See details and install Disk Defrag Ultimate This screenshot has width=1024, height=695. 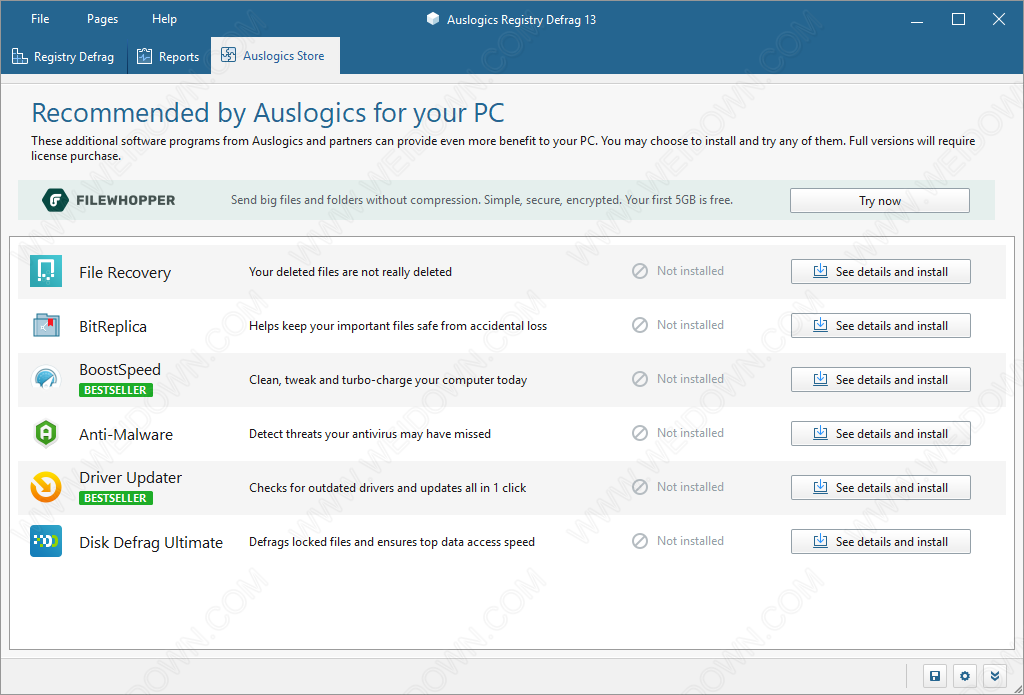pyautogui.click(x=880, y=541)
